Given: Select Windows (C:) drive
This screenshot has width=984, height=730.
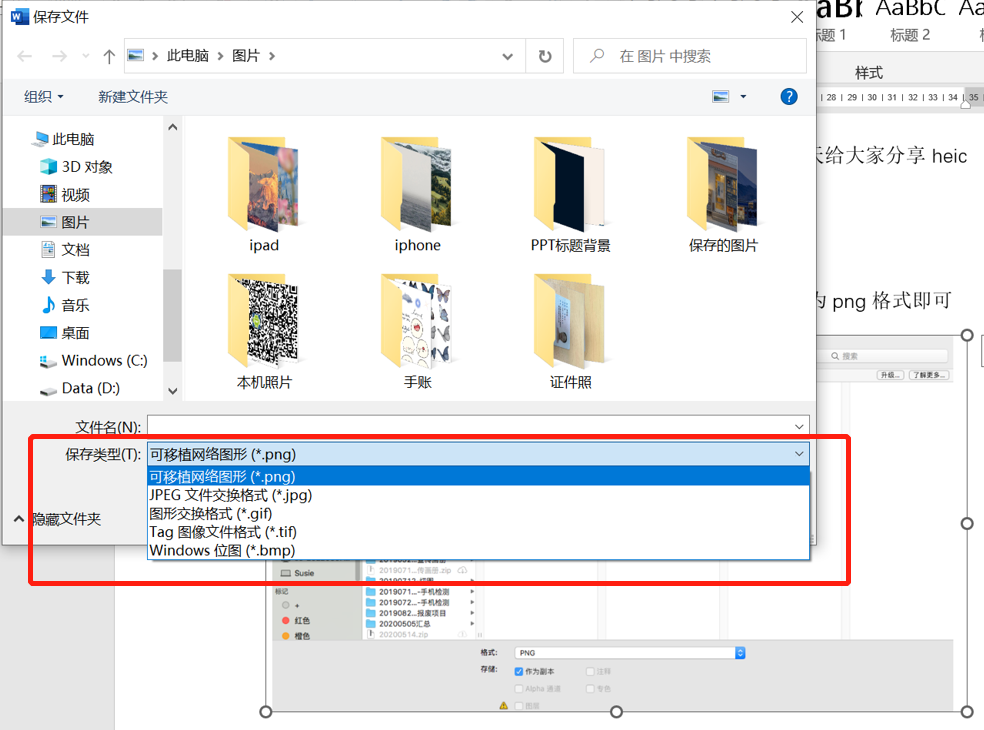Looking at the screenshot, I should click(x=94, y=360).
